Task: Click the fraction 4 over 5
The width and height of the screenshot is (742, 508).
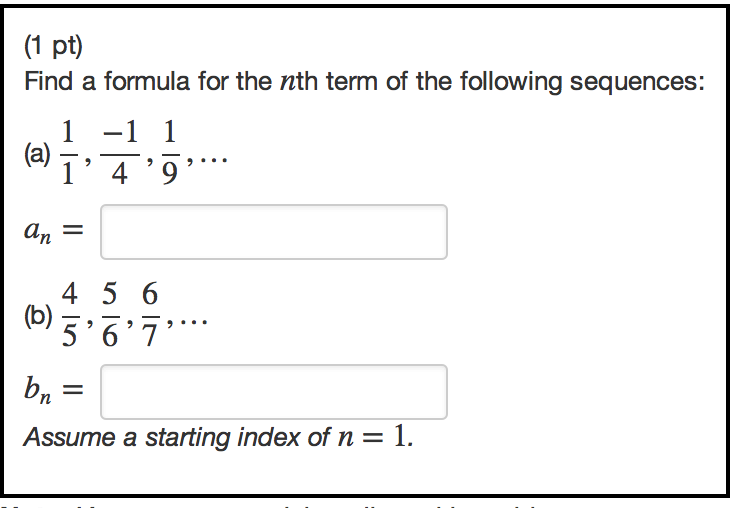Action: [x=70, y=315]
